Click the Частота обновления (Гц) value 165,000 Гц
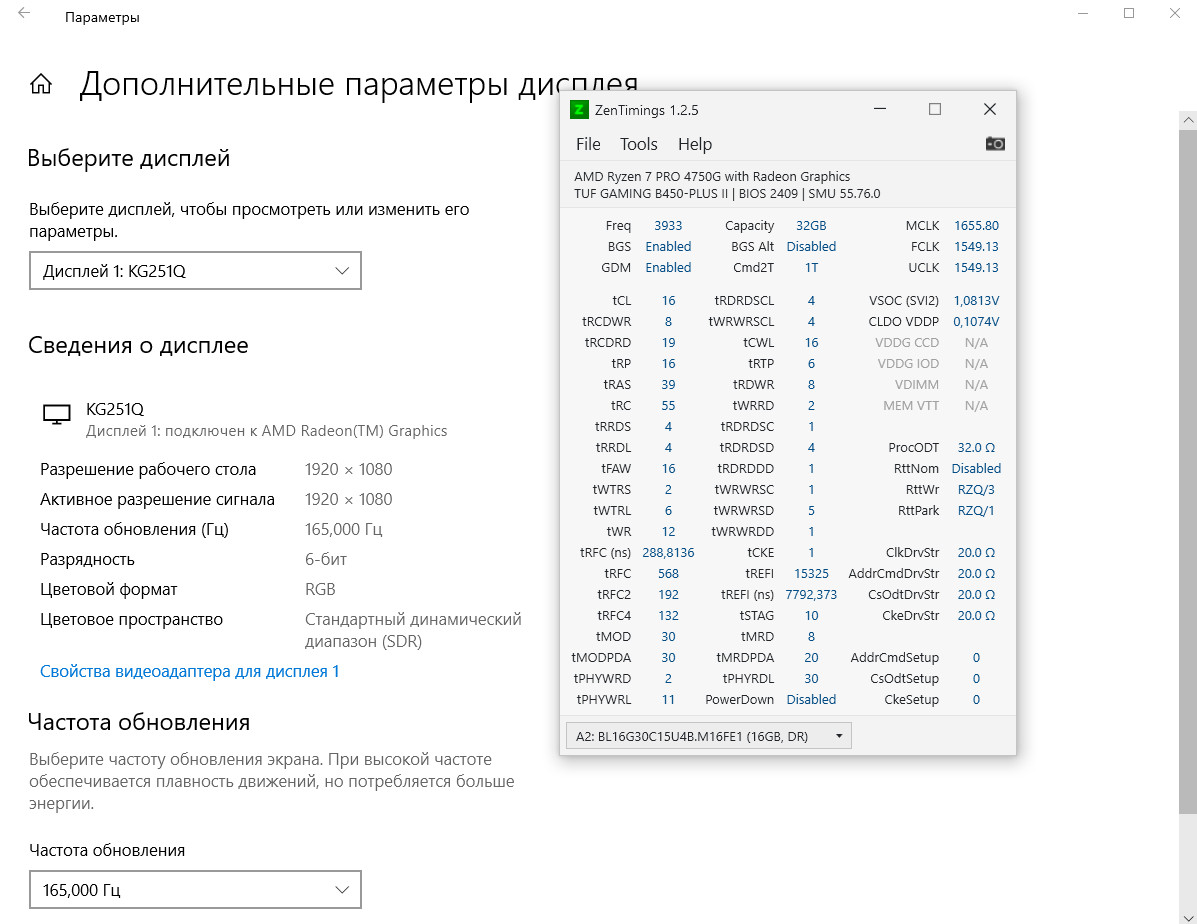1197x924 pixels. point(344,529)
